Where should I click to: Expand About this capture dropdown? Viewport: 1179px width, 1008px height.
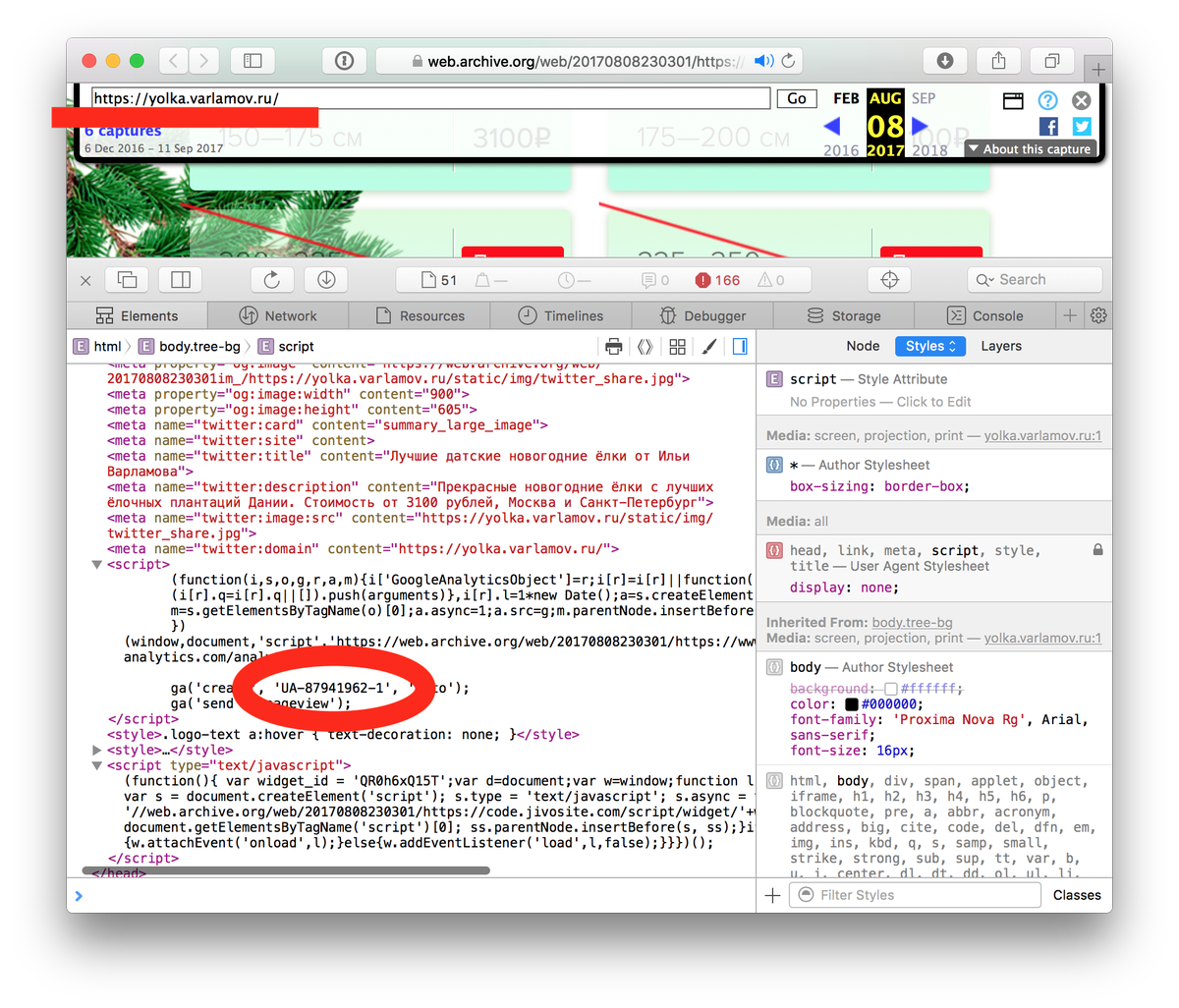tap(1030, 149)
